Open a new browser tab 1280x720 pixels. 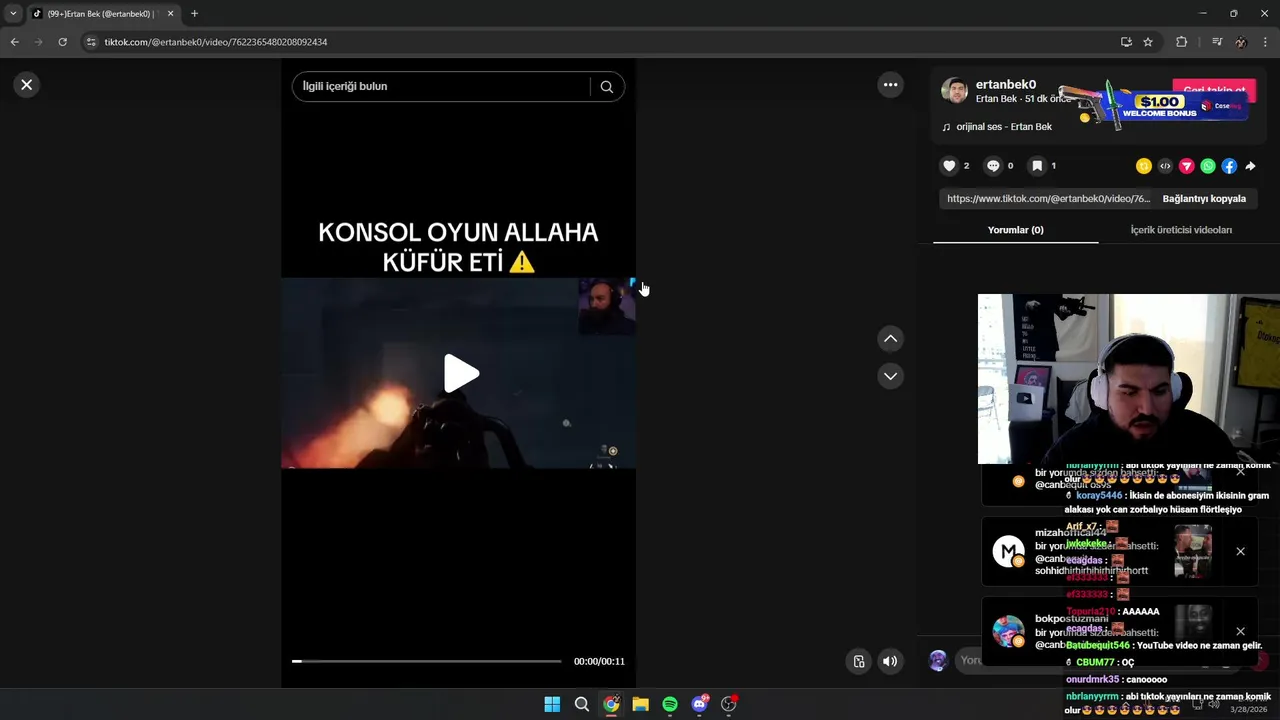(194, 14)
